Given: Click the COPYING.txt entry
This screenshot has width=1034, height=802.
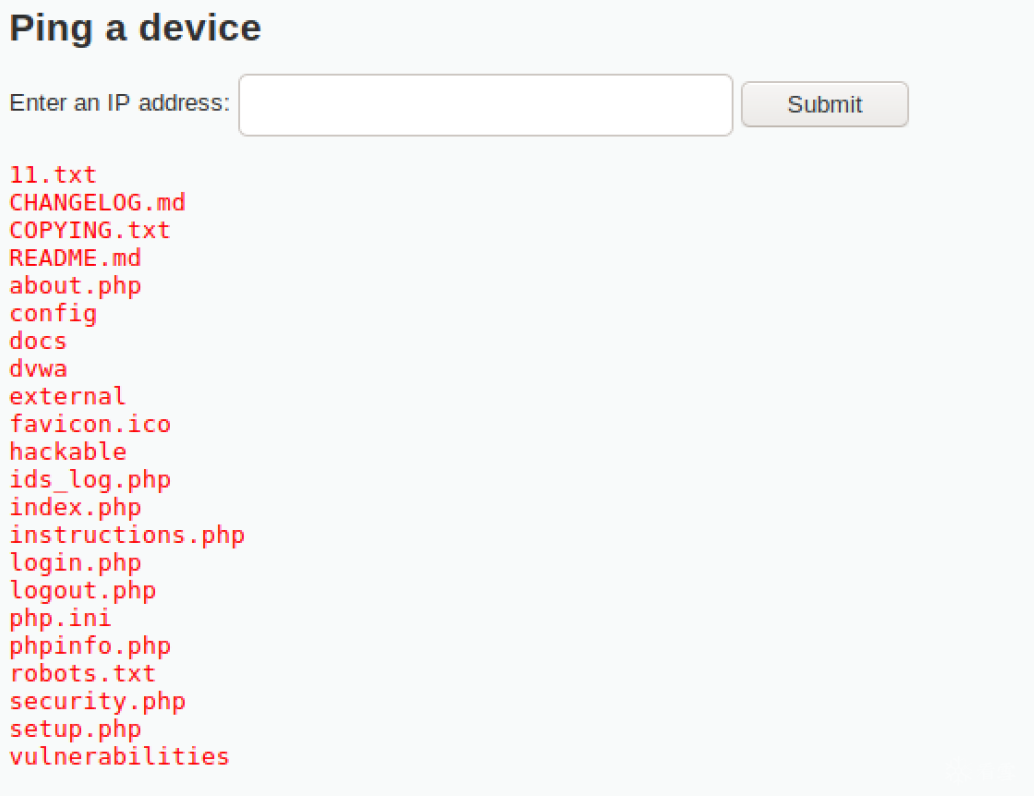Looking at the screenshot, I should point(90,230).
